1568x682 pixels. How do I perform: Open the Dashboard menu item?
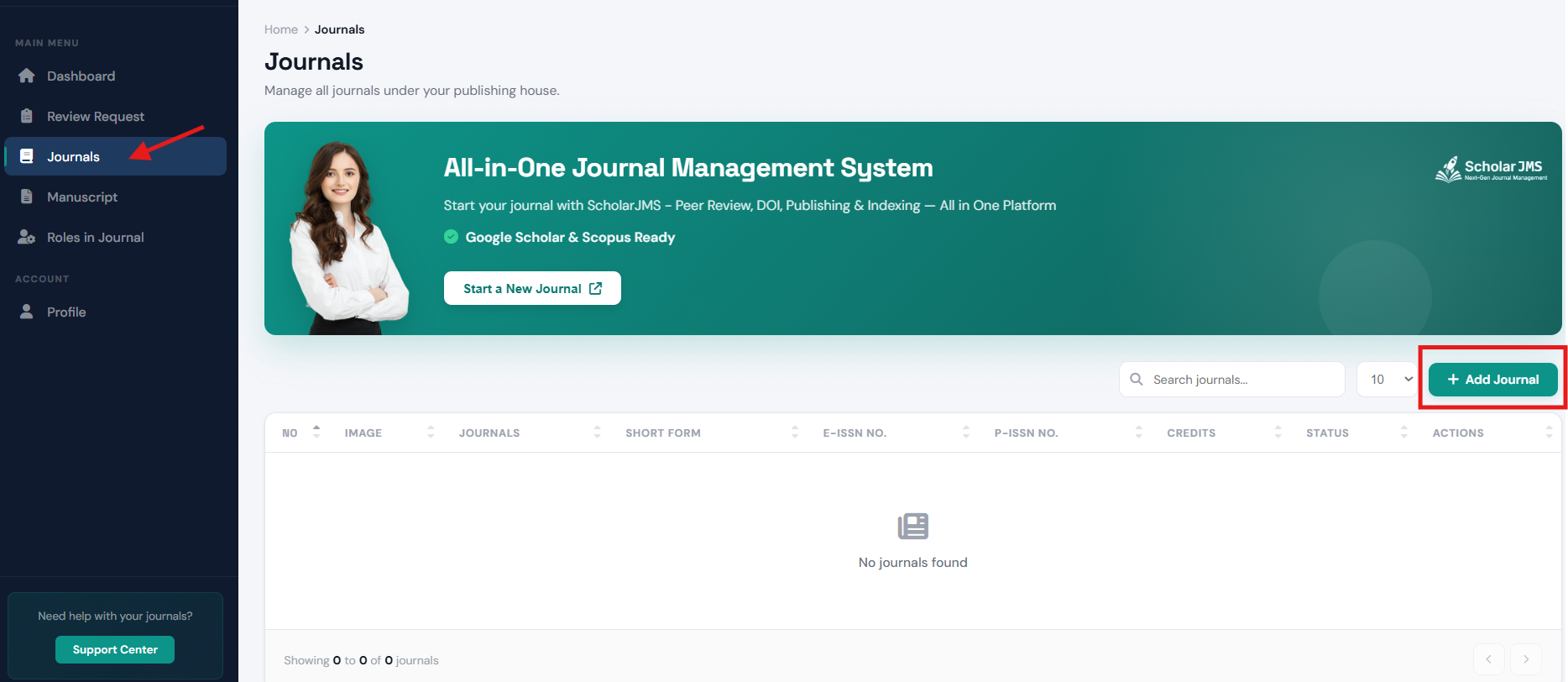(115, 76)
